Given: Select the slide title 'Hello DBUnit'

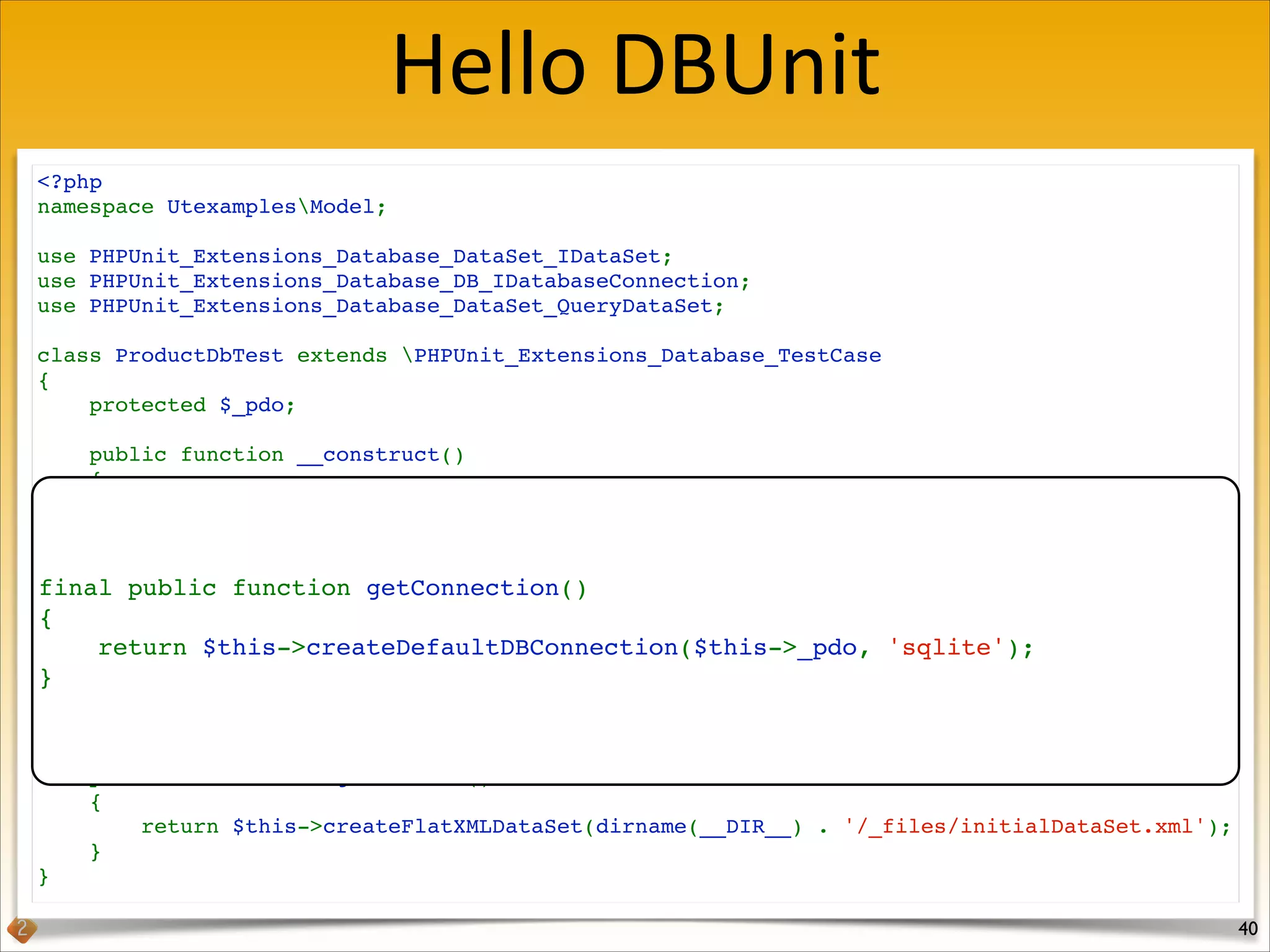Looking at the screenshot, I should pos(636,65).
